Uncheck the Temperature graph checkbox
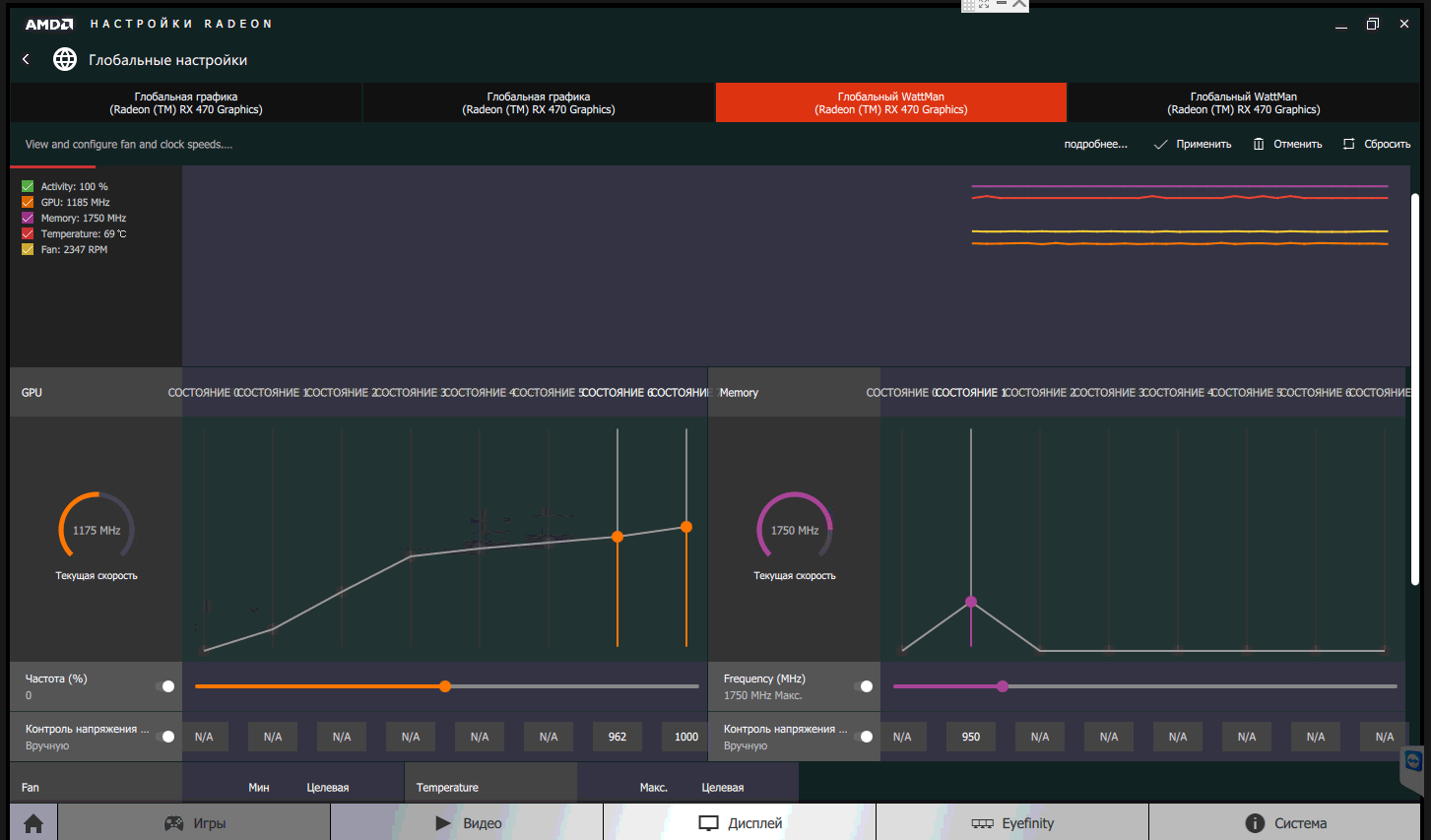1431x840 pixels. coord(28,233)
